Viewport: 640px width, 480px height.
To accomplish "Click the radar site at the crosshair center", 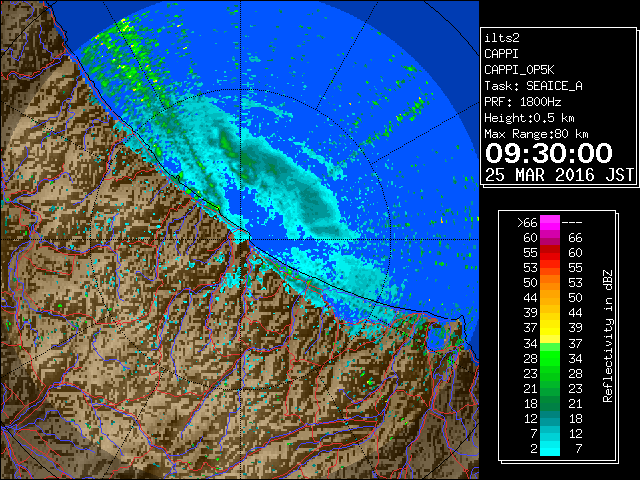I will 241,240.
